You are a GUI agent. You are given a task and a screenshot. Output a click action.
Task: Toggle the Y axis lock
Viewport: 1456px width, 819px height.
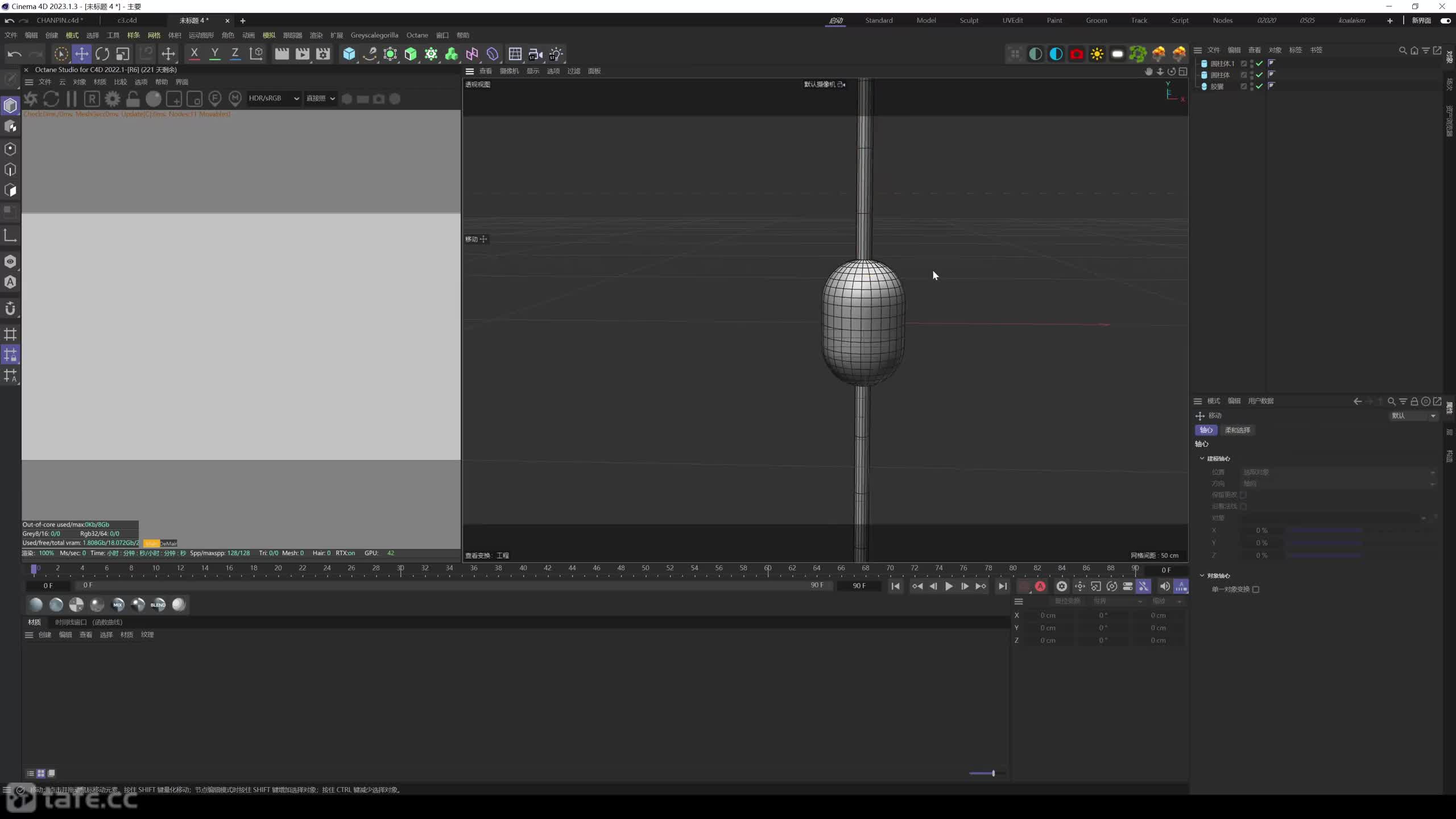[214, 54]
